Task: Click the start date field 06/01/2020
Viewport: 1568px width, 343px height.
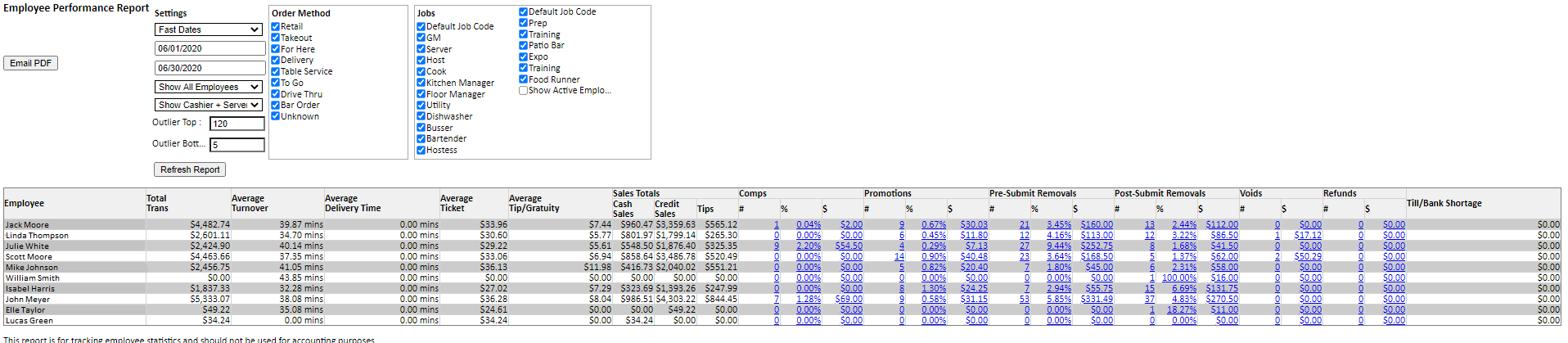Action: pos(210,48)
